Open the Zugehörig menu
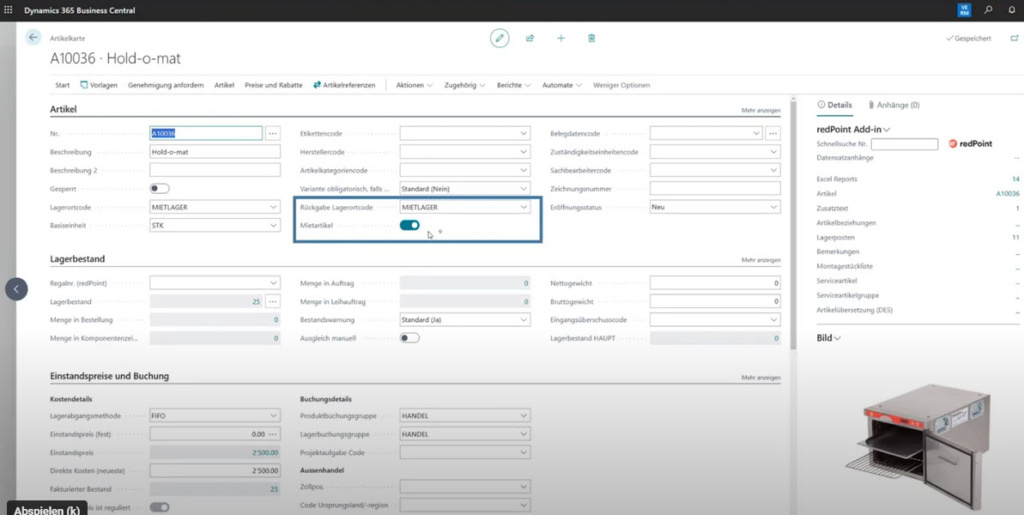Viewport: 1024px width, 515px height. click(464, 85)
